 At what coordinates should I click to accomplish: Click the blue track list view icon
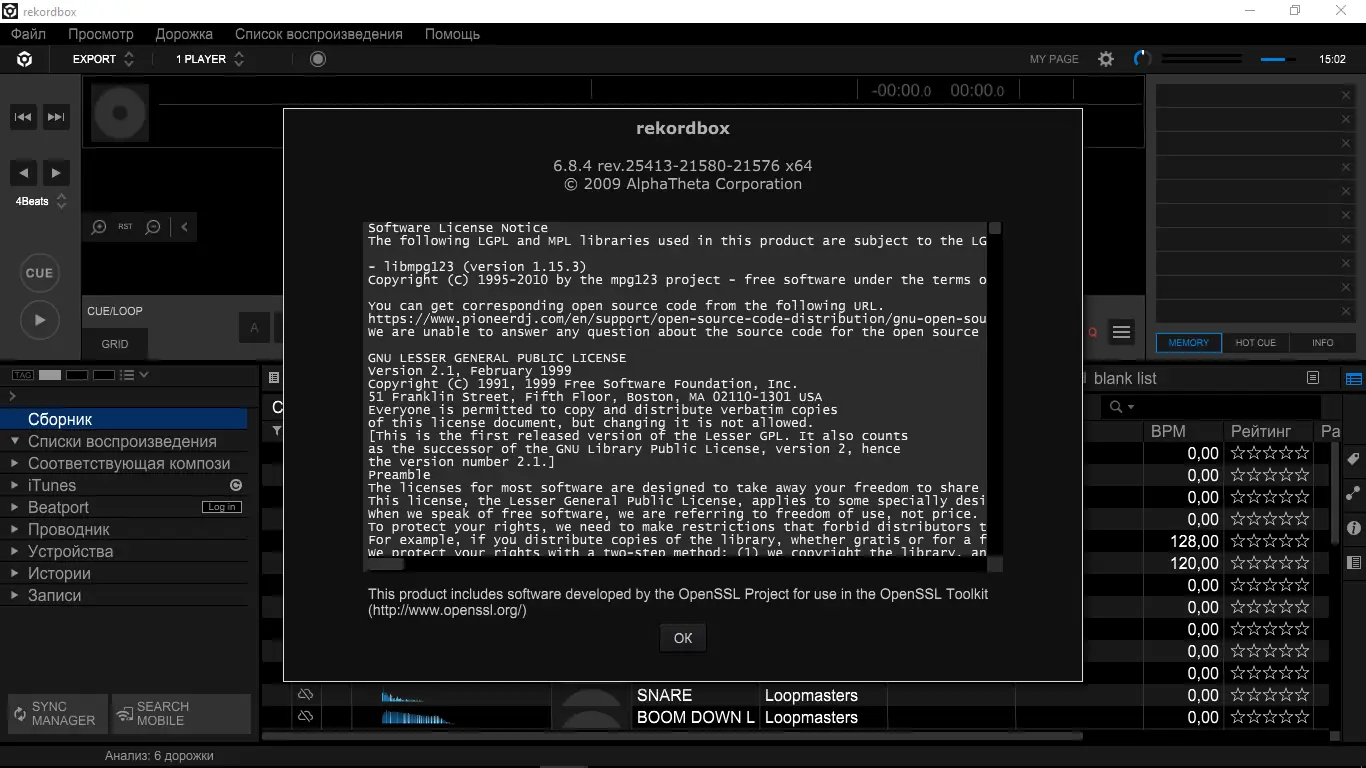tap(1354, 379)
